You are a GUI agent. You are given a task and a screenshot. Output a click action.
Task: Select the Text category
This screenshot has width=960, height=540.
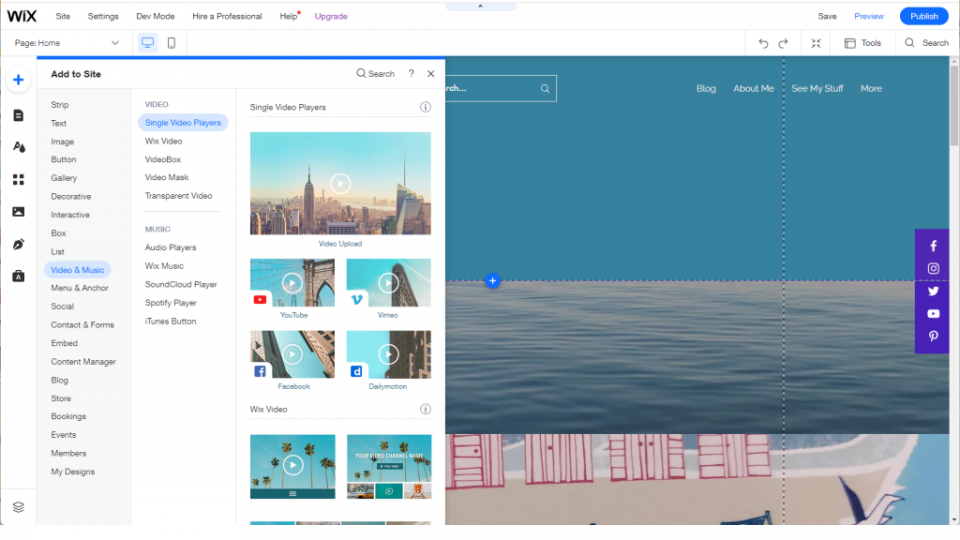pyautogui.click(x=59, y=123)
